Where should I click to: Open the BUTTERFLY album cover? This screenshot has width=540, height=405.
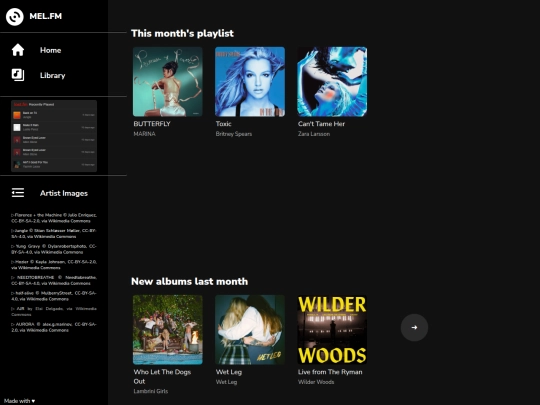click(x=168, y=82)
